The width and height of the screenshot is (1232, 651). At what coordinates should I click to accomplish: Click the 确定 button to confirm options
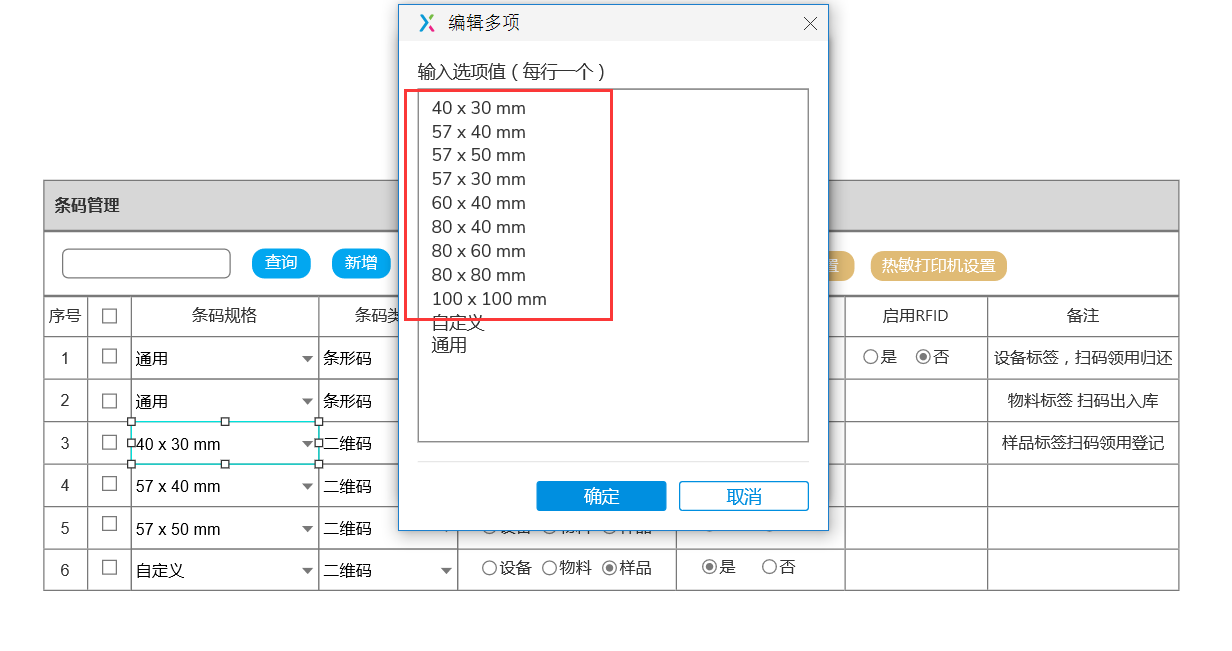(601, 495)
